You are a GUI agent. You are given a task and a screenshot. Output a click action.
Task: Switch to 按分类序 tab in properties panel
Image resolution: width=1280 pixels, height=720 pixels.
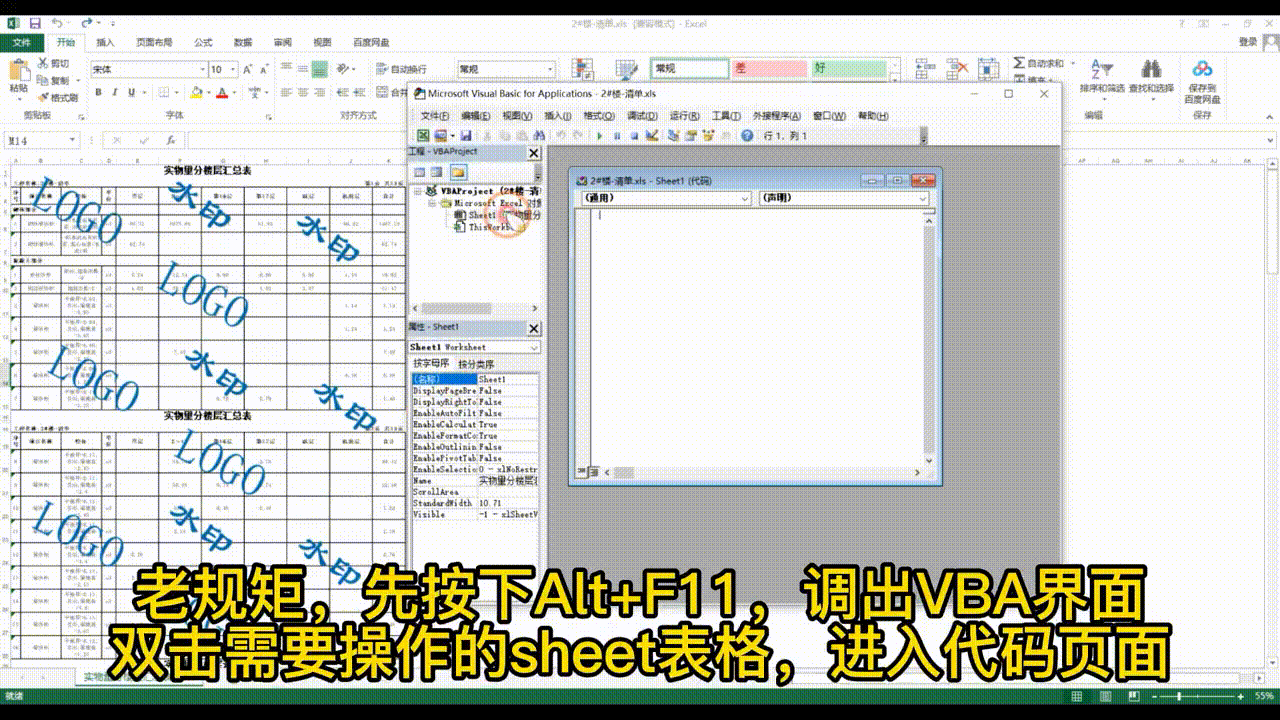pos(476,364)
